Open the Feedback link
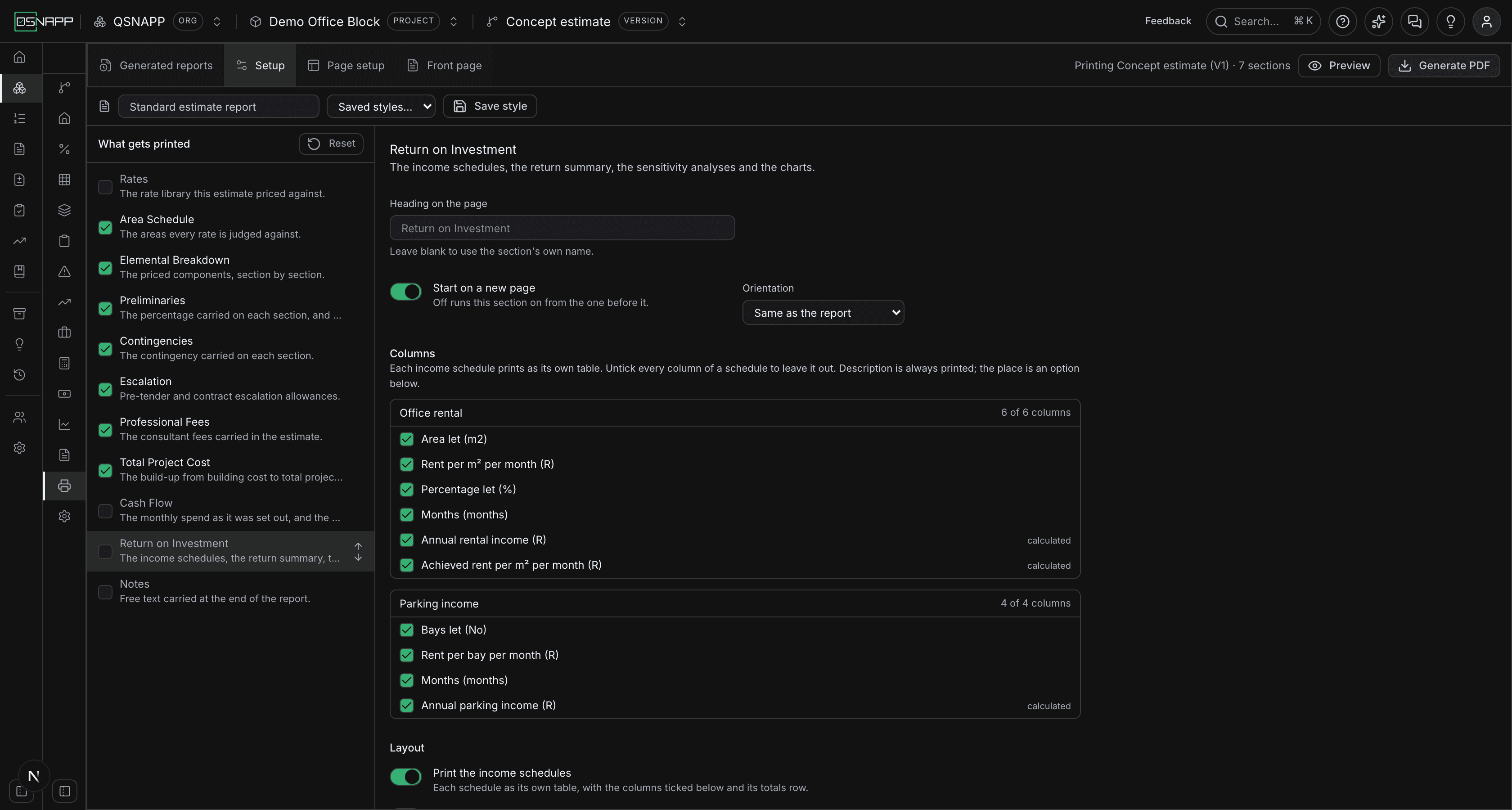This screenshot has height=810, width=1512. [x=1168, y=21]
